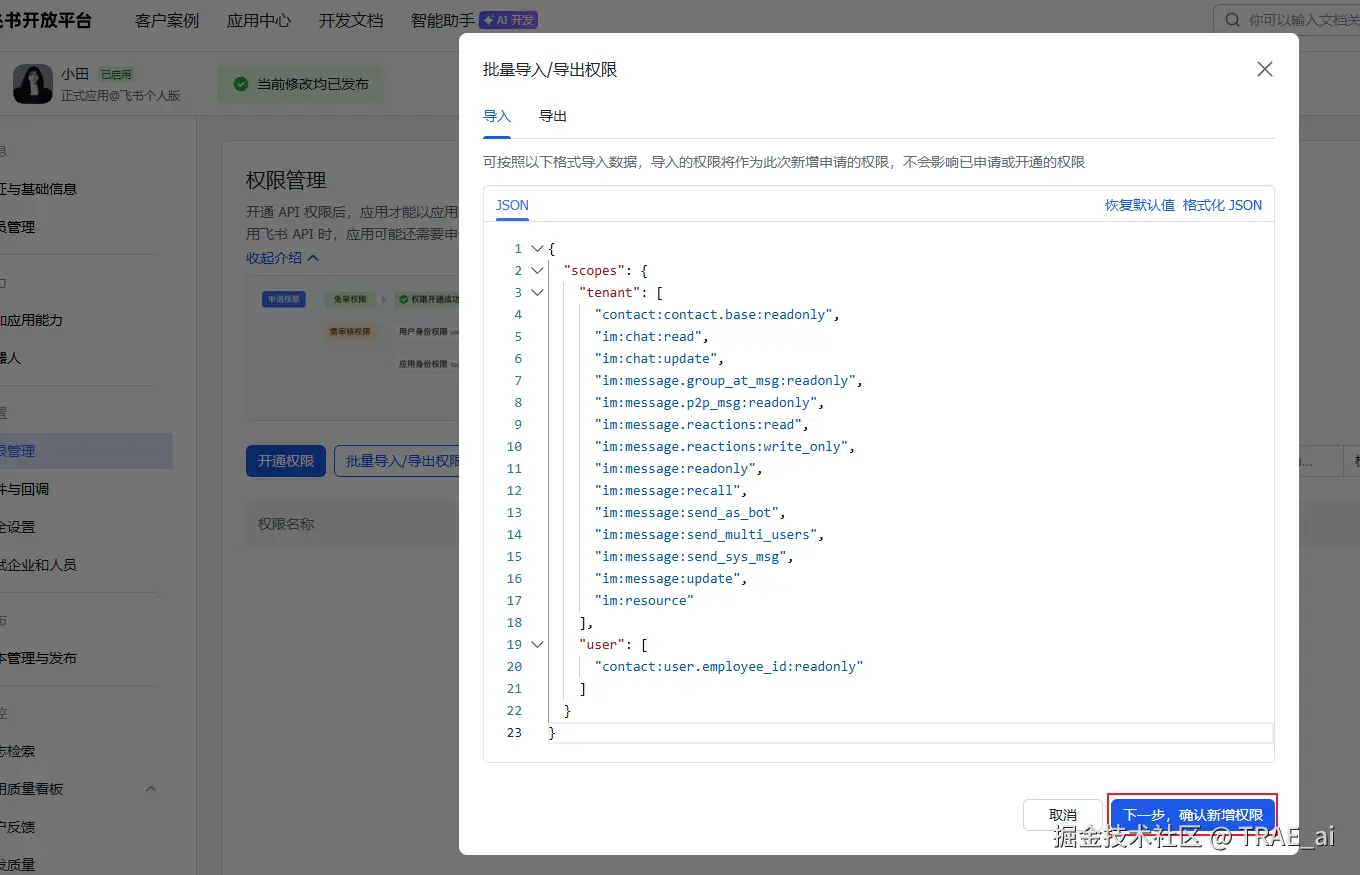1360x875 pixels.
Task: Click 下一步，确认新增权限 button
Action: tap(1193, 815)
